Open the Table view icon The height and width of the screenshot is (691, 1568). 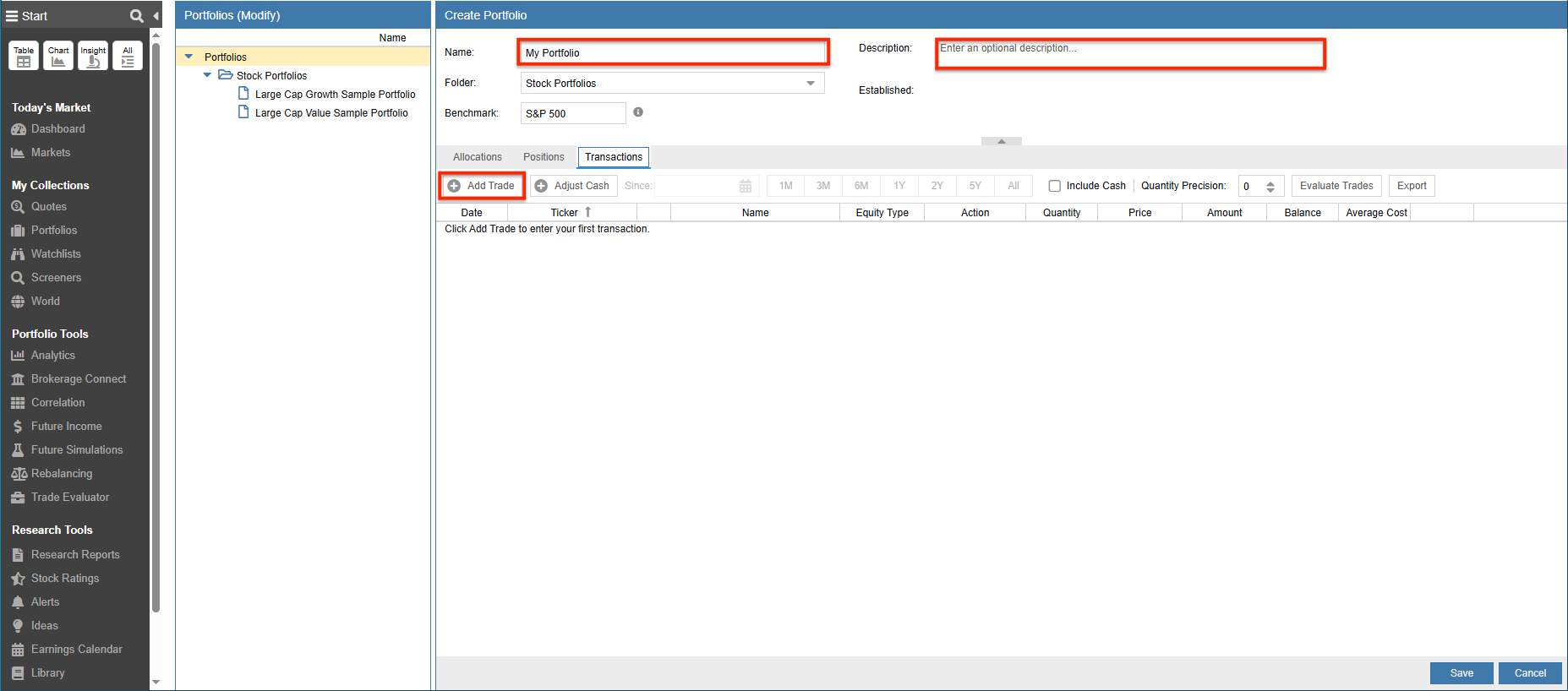[24, 56]
